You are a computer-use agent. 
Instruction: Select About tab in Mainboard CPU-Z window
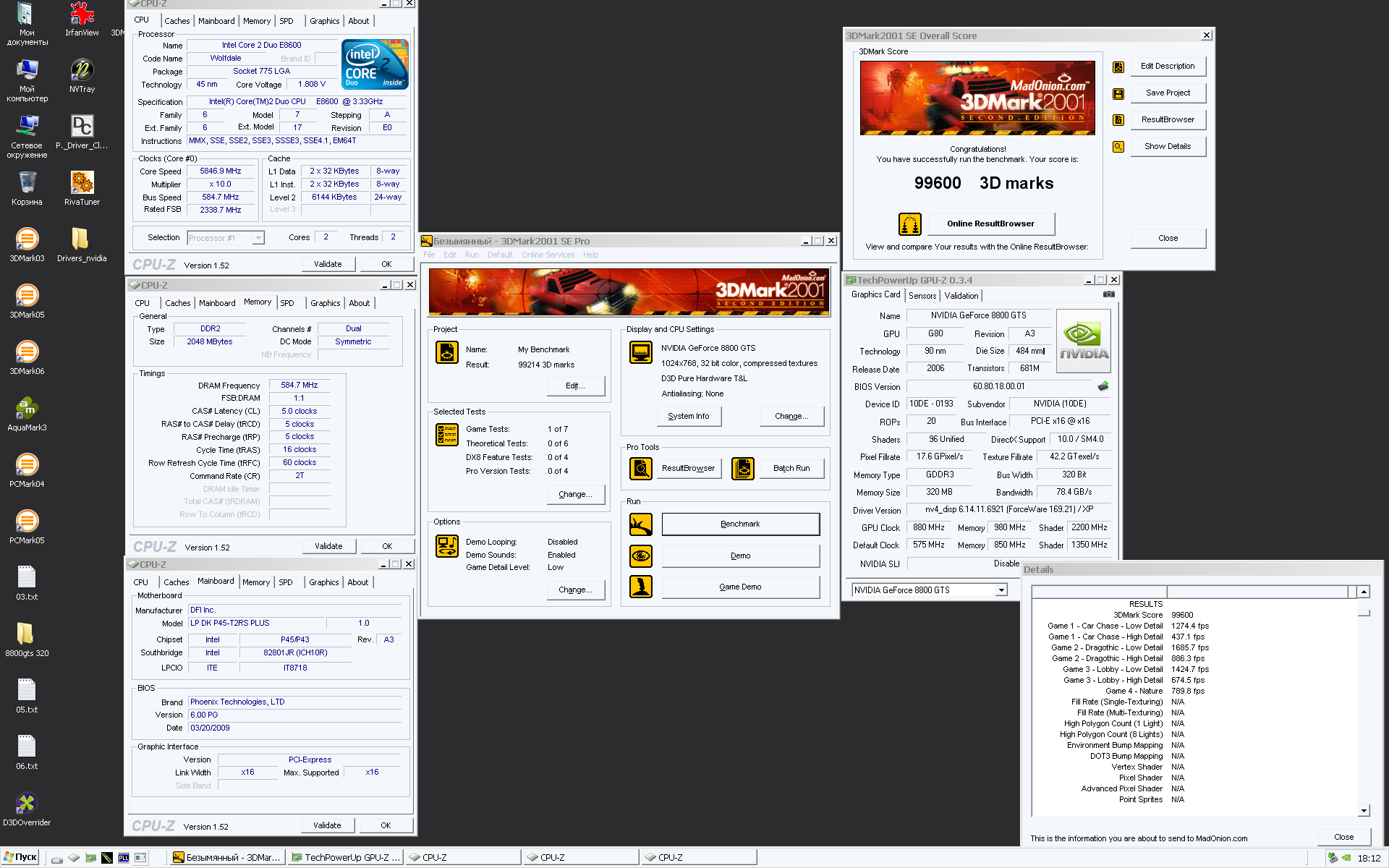coord(358,582)
